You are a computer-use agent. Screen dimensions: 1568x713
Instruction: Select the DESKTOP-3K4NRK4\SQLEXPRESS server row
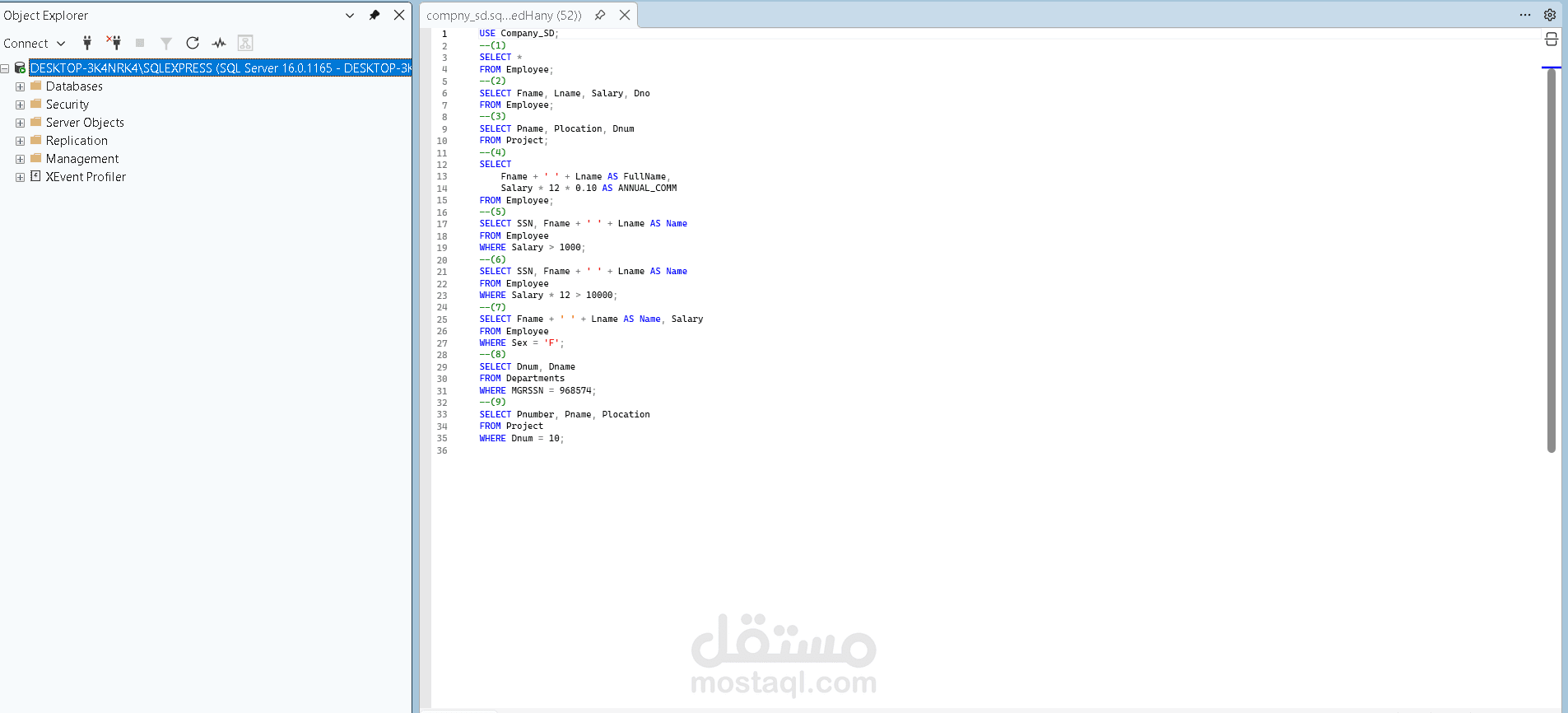[x=221, y=68]
